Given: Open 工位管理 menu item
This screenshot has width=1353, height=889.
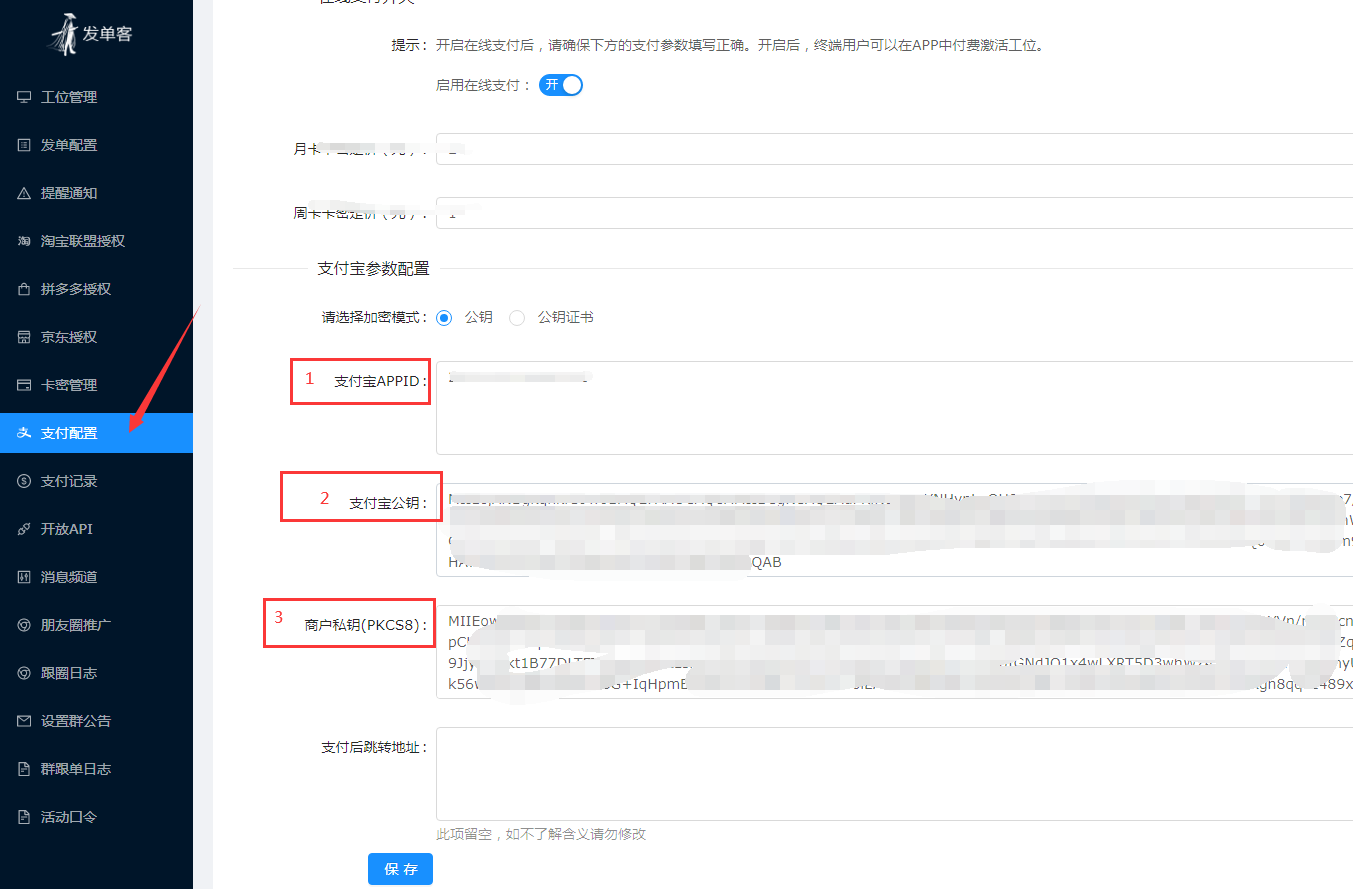Looking at the screenshot, I should (x=96, y=97).
